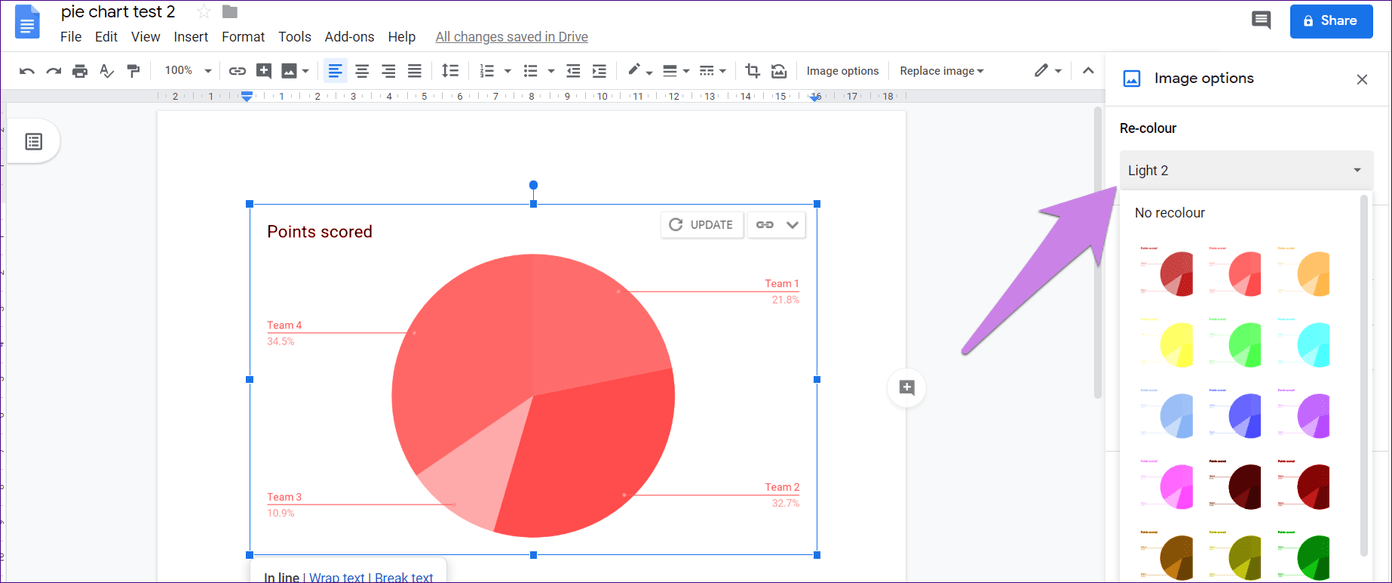
Task: Star the document pie chart test 2
Action: point(204,12)
